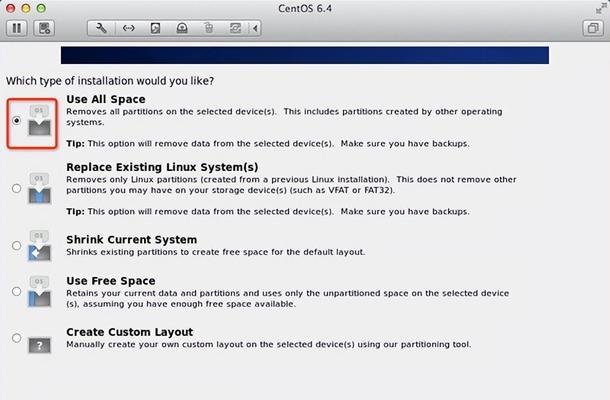Close the CentOS 6.4 window
The image size is (610, 400).
coord(11,8)
